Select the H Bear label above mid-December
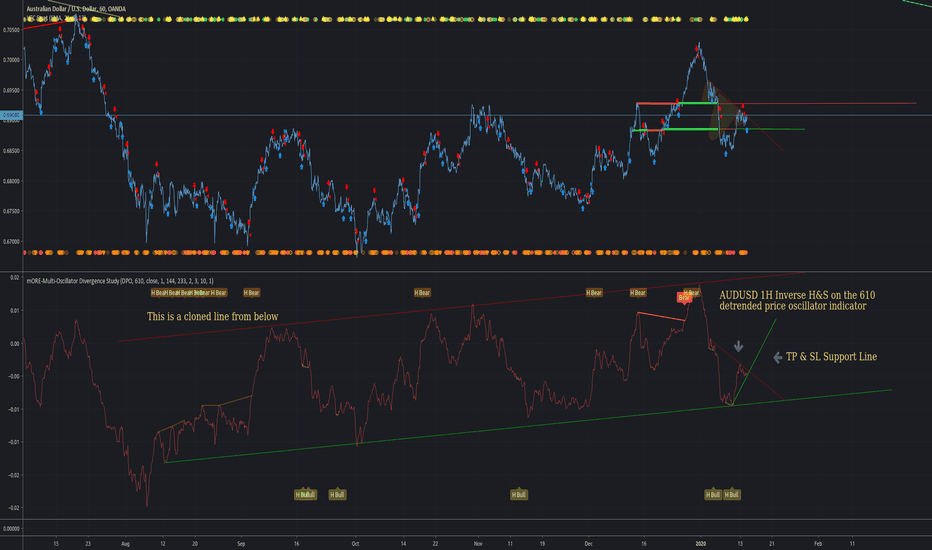 coord(638,293)
